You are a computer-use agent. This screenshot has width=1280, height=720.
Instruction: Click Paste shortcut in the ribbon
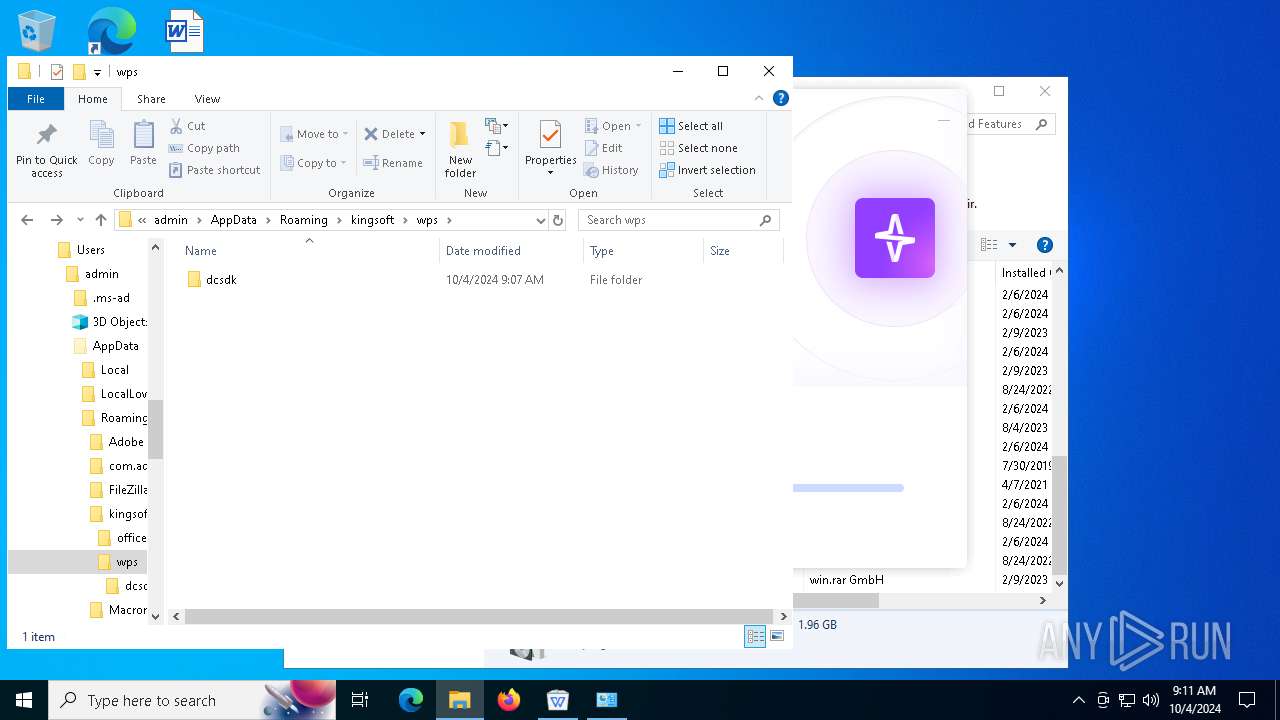point(215,170)
